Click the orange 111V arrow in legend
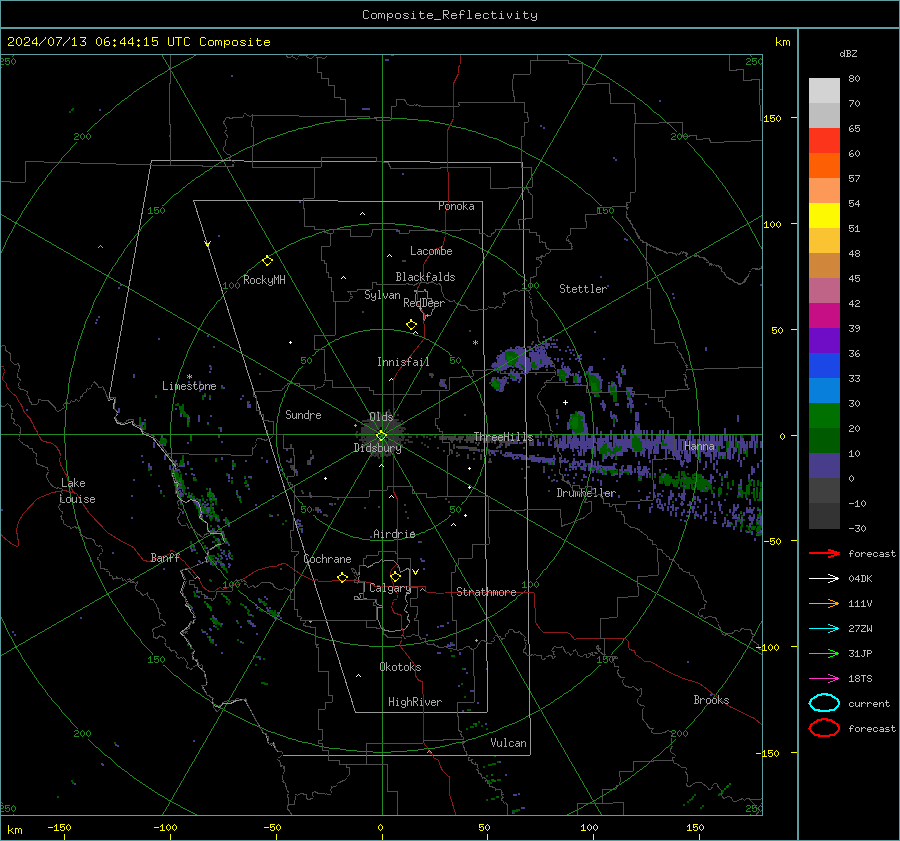The image size is (900, 841). click(824, 603)
